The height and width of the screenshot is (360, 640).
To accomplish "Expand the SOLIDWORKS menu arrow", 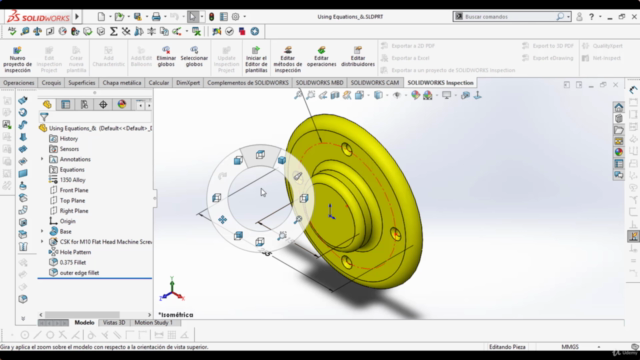I will [77, 17].
